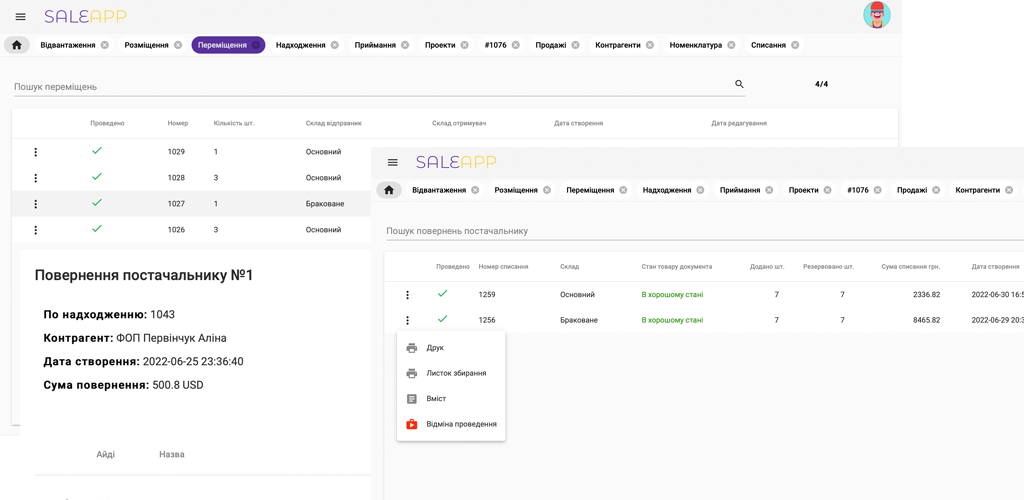Image resolution: width=1024 pixels, height=500 pixels.
Task: Open row menu for transfer 1028
Action: point(35,178)
